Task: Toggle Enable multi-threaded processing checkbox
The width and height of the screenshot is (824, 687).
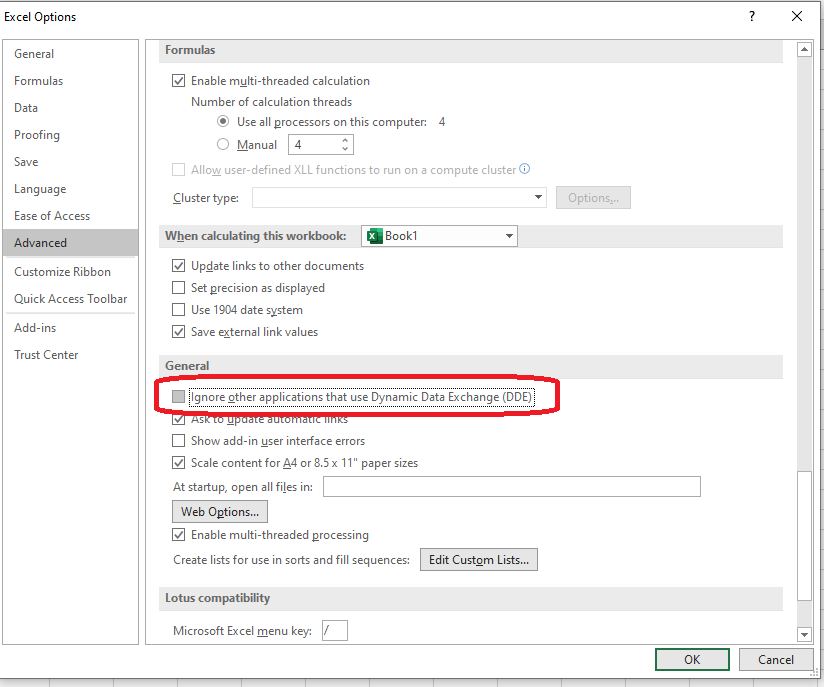Action: pos(179,535)
